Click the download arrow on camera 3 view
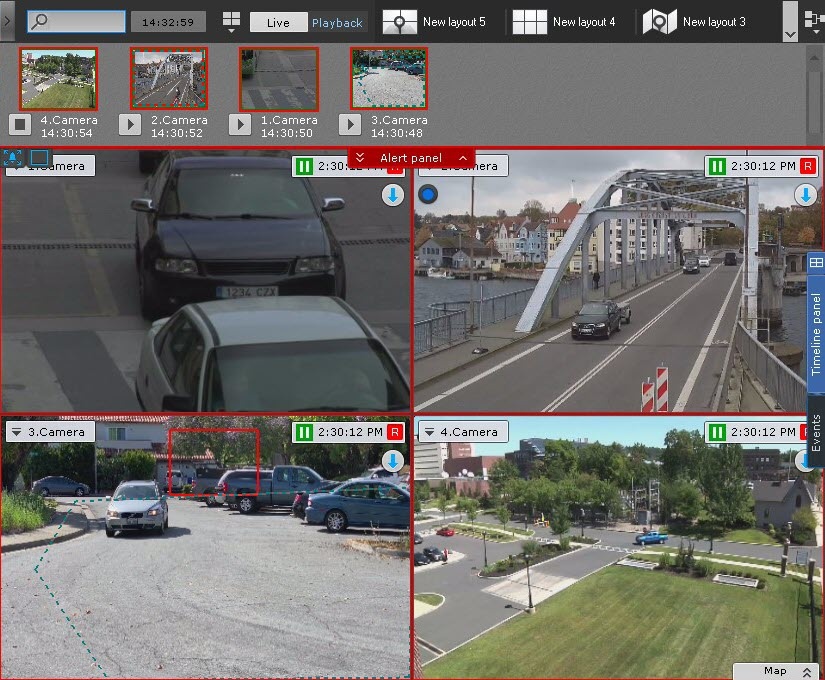The height and width of the screenshot is (680, 825). [x=393, y=461]
